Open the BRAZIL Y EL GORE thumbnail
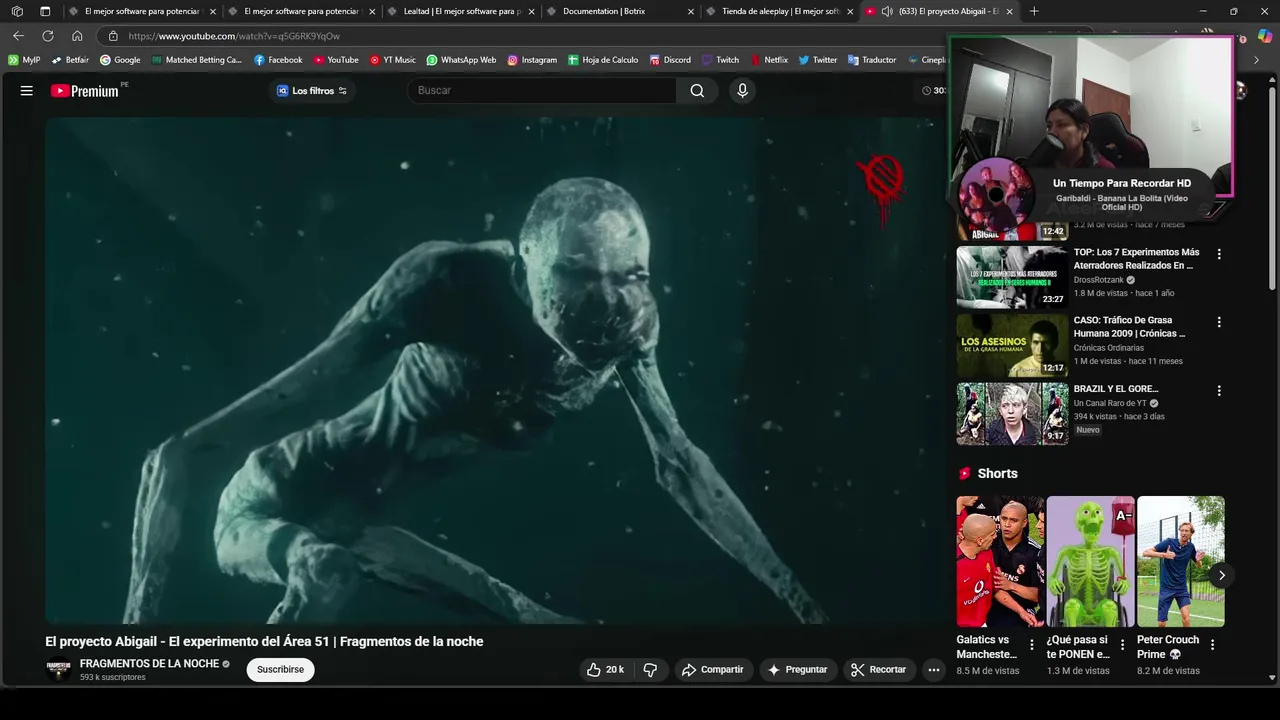Image resolution: width=1280 pixels, height=720 pixels. tap(1012, 413)
